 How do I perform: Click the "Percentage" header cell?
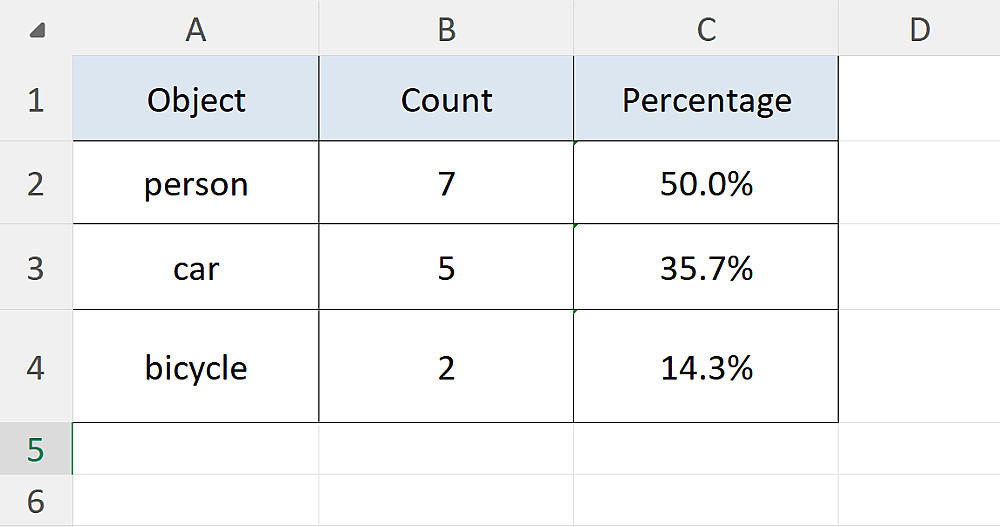[706, 99]
